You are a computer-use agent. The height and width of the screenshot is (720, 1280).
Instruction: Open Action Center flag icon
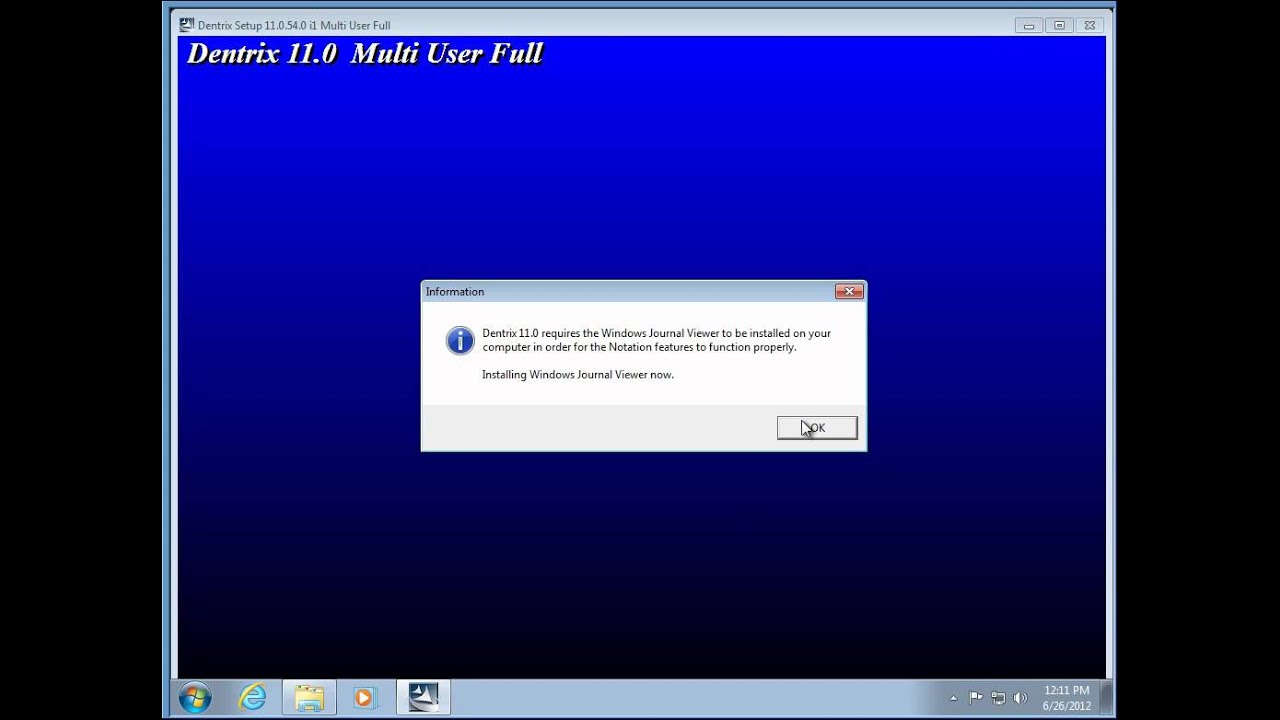coord(975,698)
